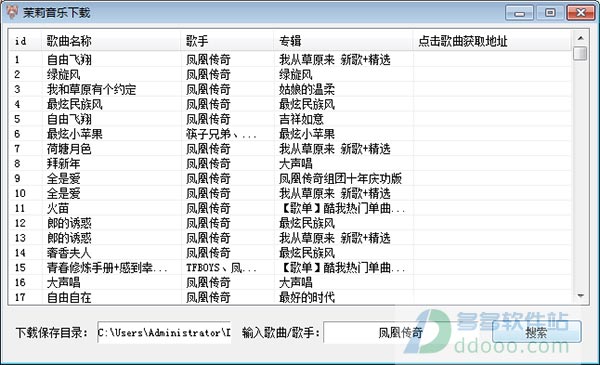Screen dimensions: 600x365
Task: Select song 全是爱 in row 10
Action: click(x=64, y=194)
